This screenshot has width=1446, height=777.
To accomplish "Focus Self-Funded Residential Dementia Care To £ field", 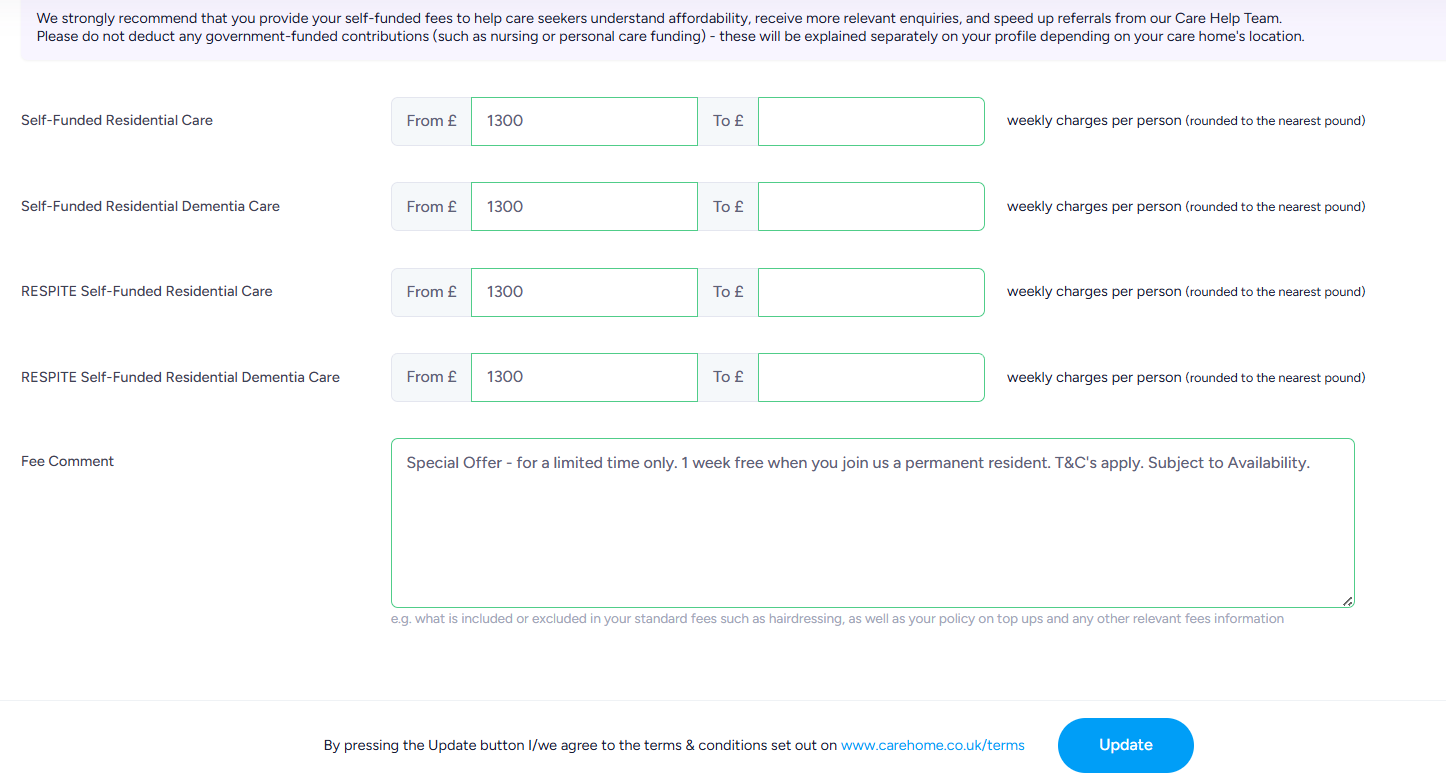I will point(871,207).
